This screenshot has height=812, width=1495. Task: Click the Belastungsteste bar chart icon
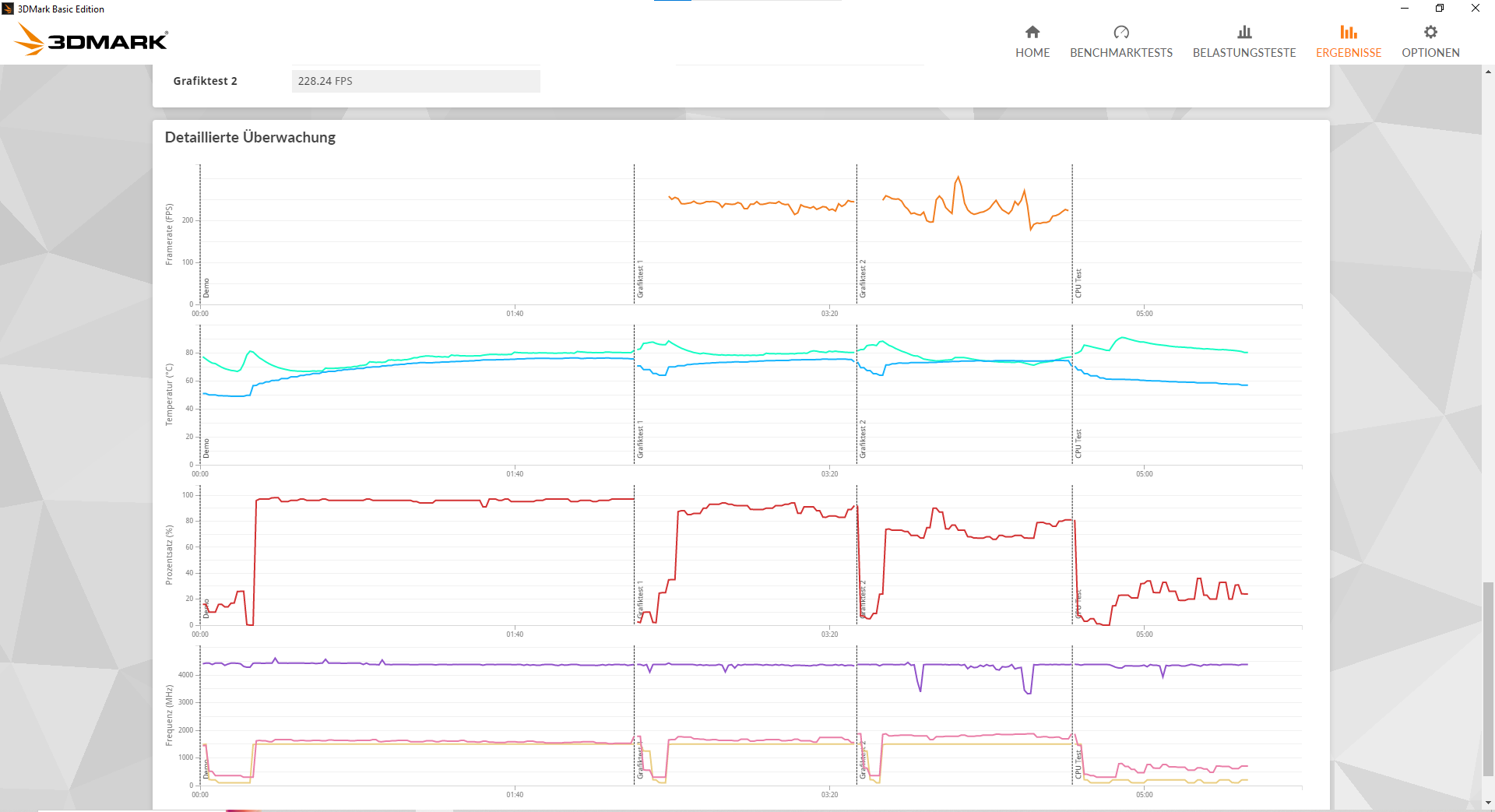[x=1244, y=32]
